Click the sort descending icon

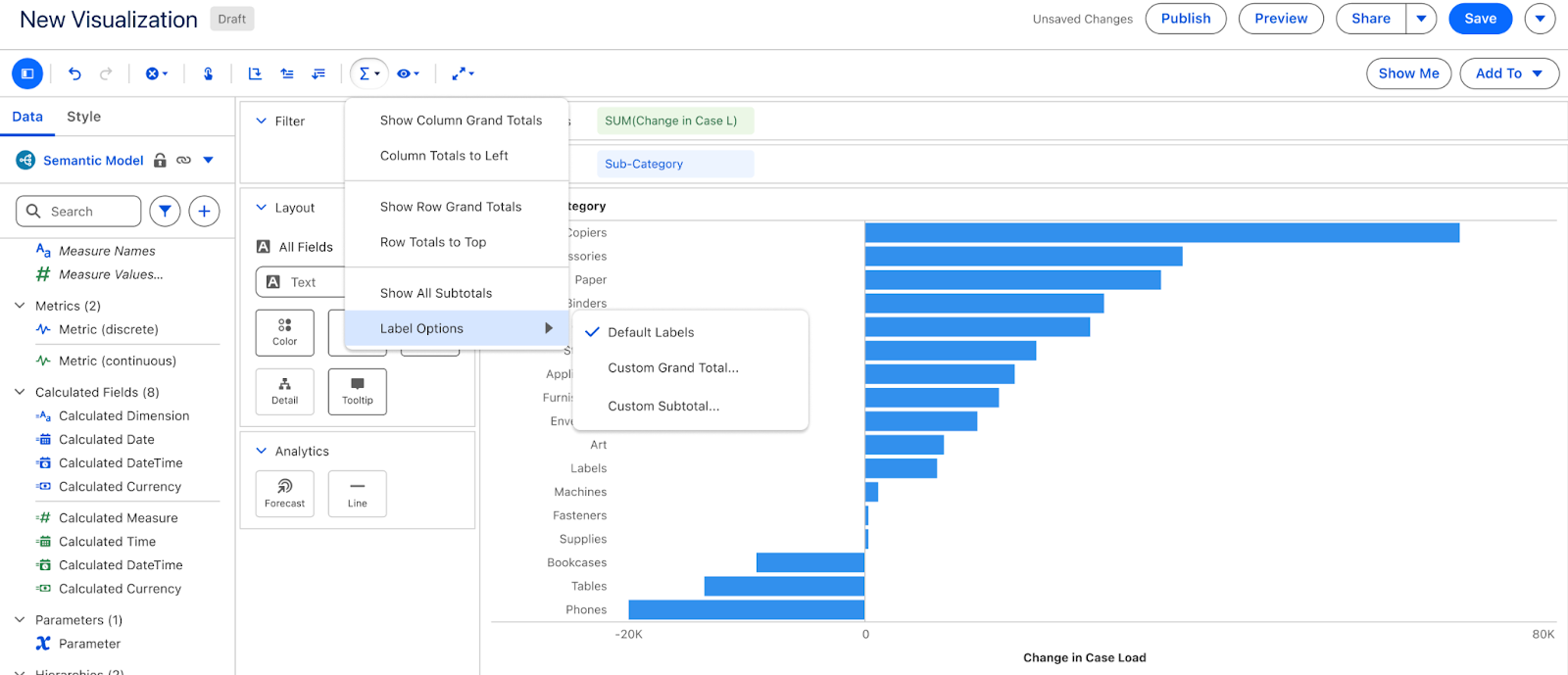point(318,73)
